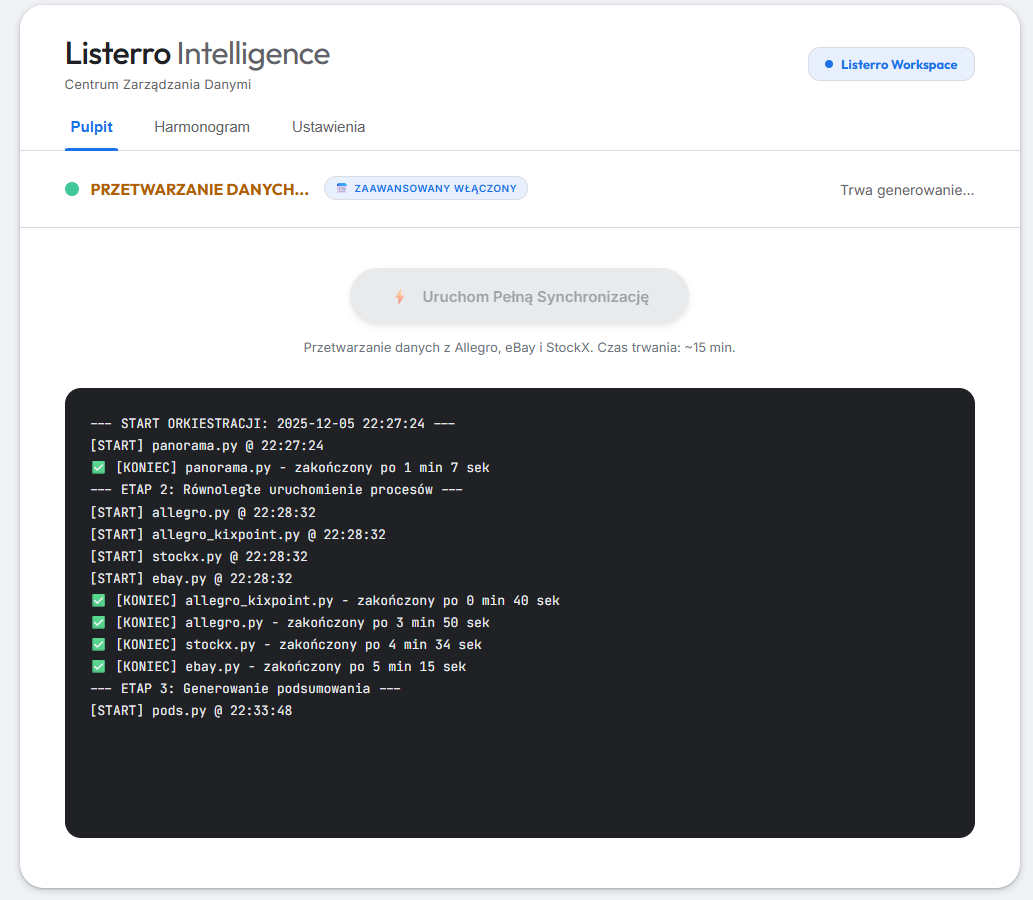This screenshot has width=1033, height=900.
Task: Click the calendar icon in the Zaawansowany badge
Action: (342, 188)
